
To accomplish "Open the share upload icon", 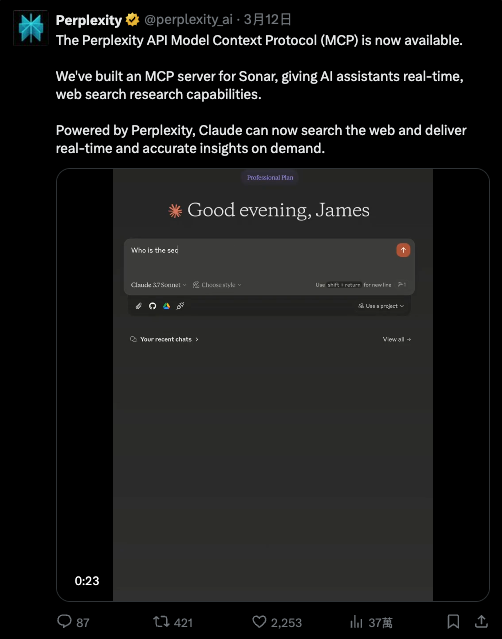I will (481, 621).
